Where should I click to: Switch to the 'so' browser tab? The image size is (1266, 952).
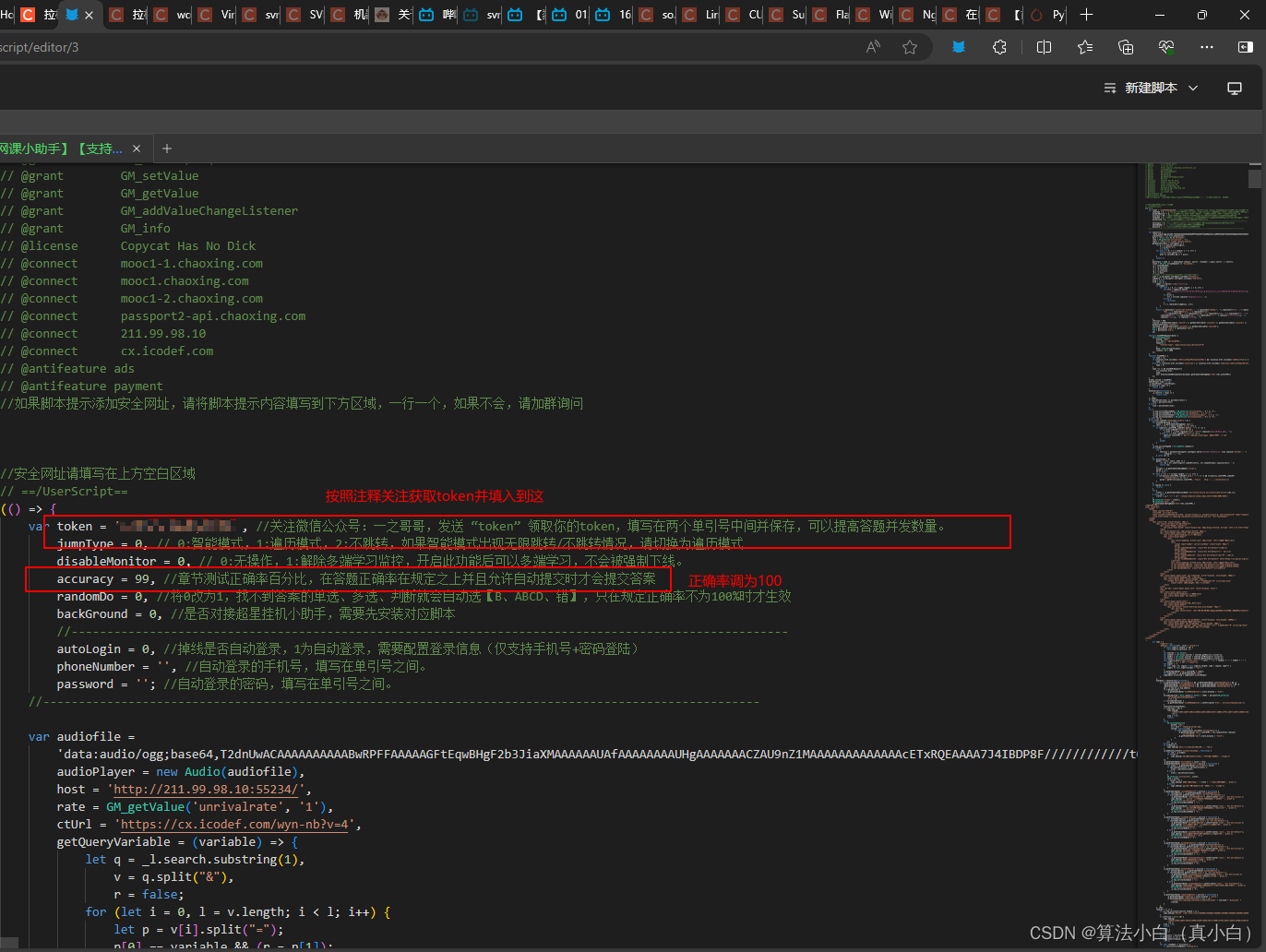[x=658, y=15]
